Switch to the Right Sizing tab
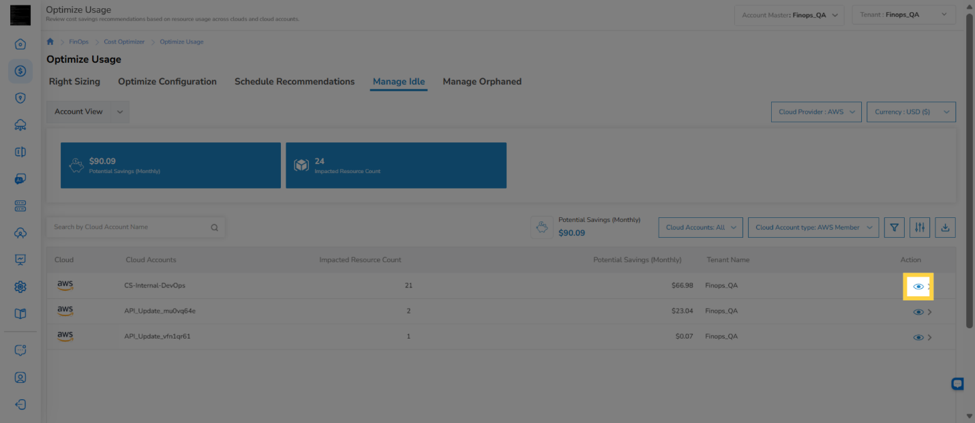975x423 pixels. coord(75,81)
